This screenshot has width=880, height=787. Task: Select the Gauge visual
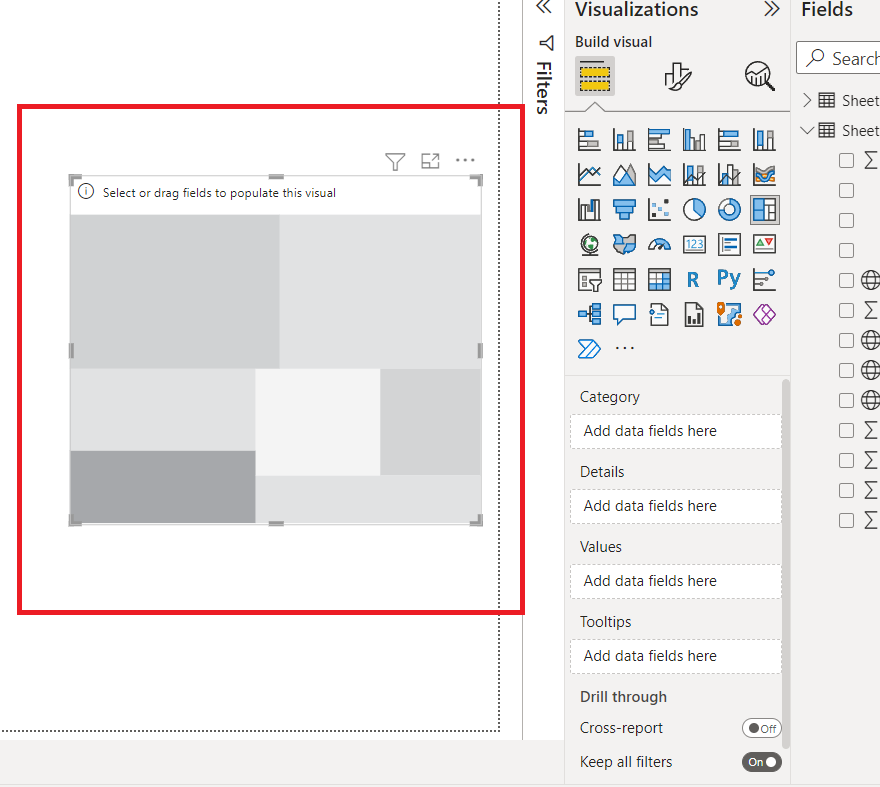tap(659, 244)
